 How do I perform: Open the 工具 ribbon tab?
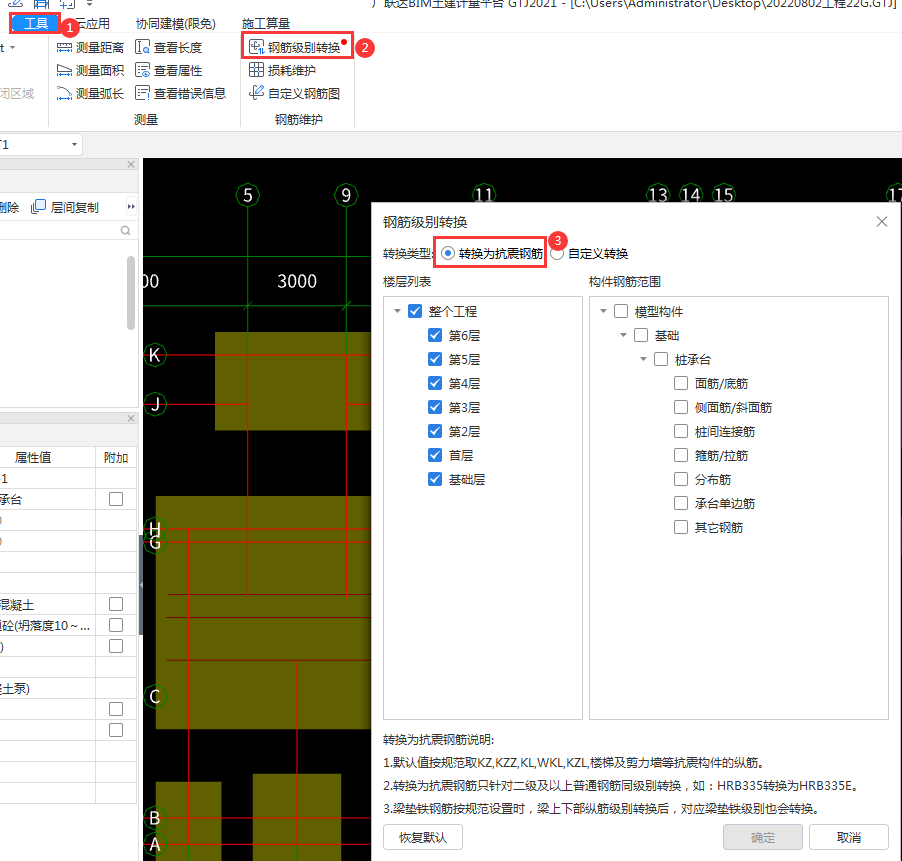[x=36, y=24]
